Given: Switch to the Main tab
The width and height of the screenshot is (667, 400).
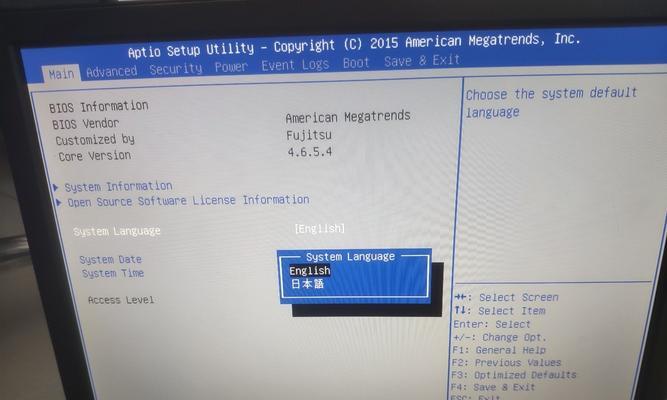Looking at the screenshot, I should click(x=61, y=74).
